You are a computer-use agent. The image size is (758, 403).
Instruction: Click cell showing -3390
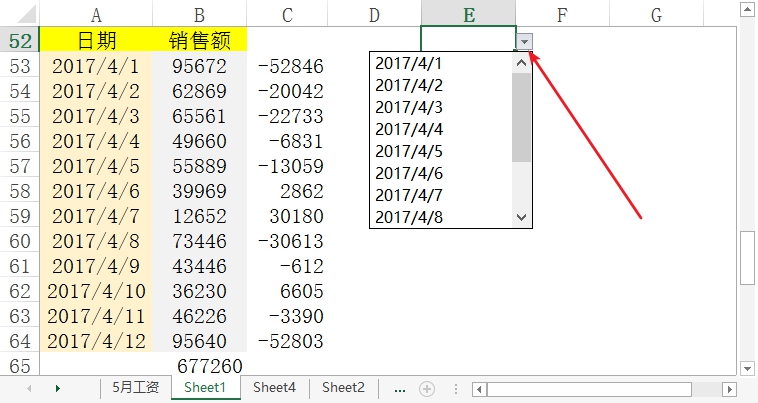pos(287,316)
